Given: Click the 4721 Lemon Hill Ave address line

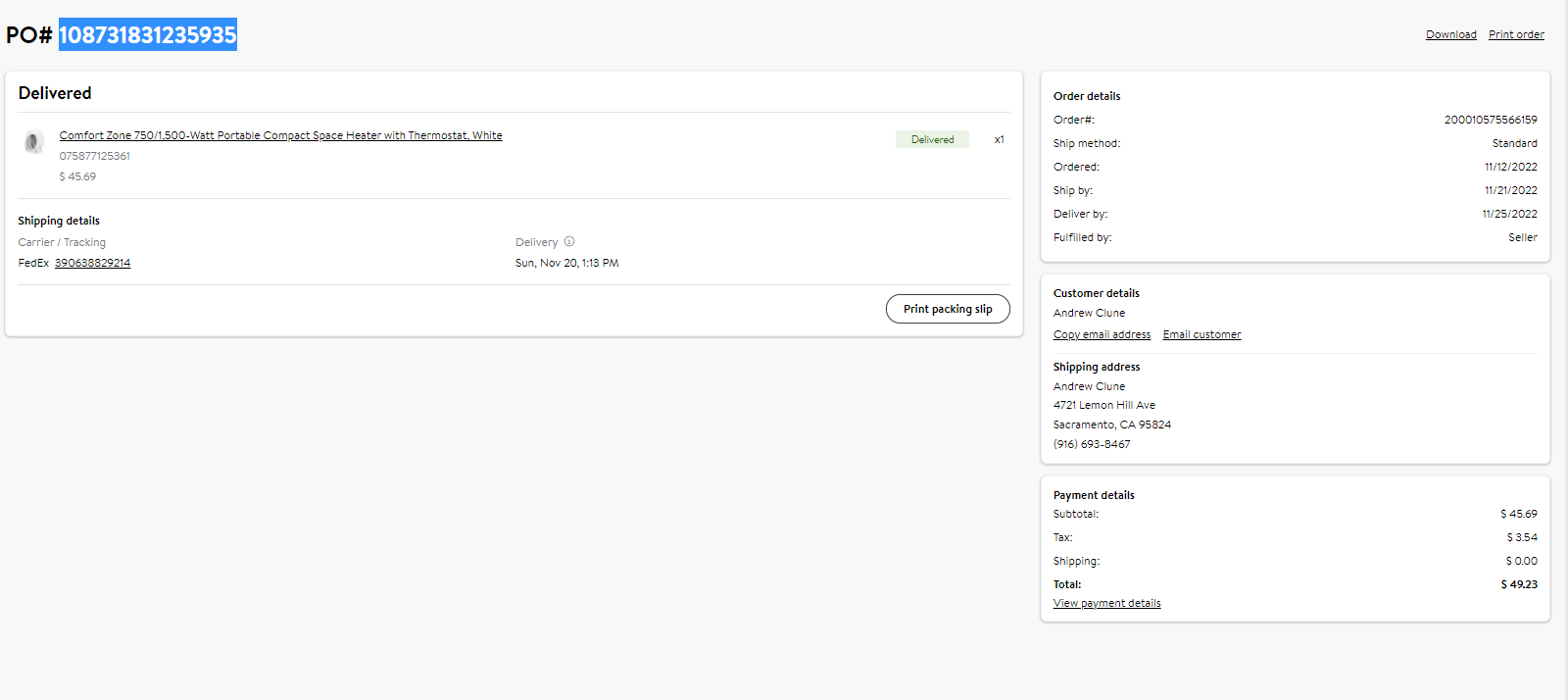Looking at the screenshot, I should click(1104, 405).
